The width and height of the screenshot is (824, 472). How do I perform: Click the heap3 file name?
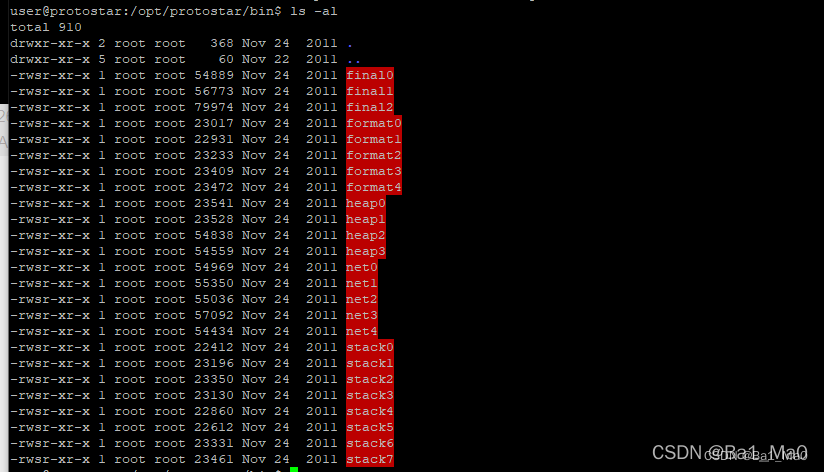[366, 251]
